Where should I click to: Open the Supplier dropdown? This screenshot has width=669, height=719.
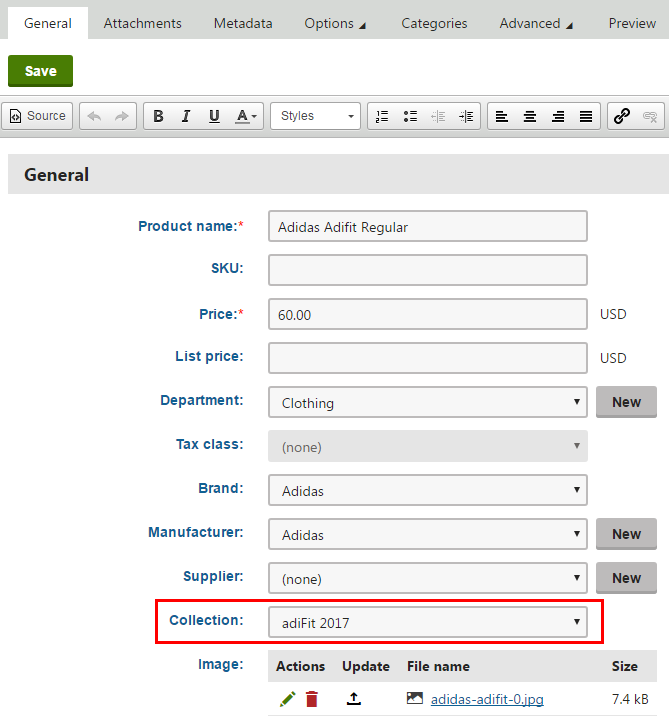[428, 578]
